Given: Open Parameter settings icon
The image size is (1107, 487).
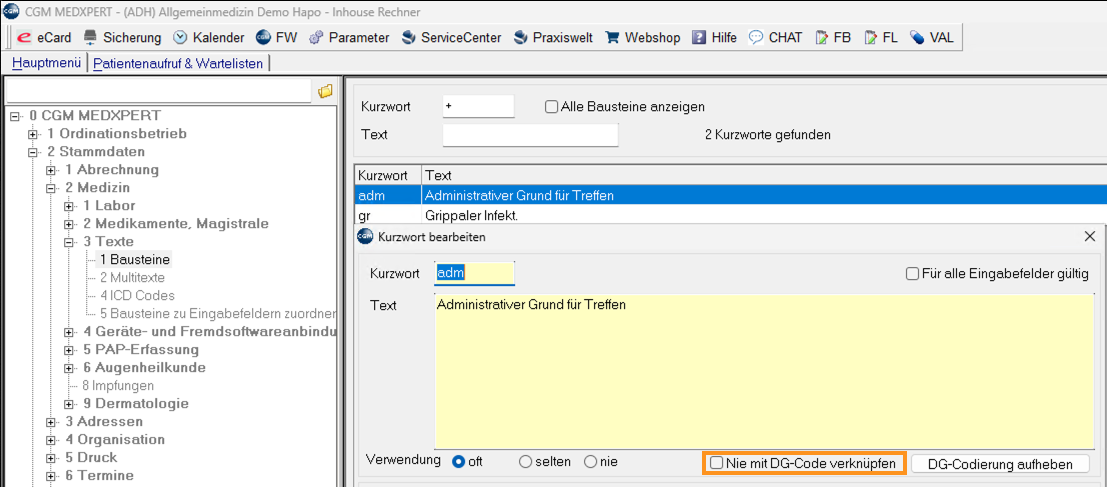Looking at the screenshot, I should (316, 37).
